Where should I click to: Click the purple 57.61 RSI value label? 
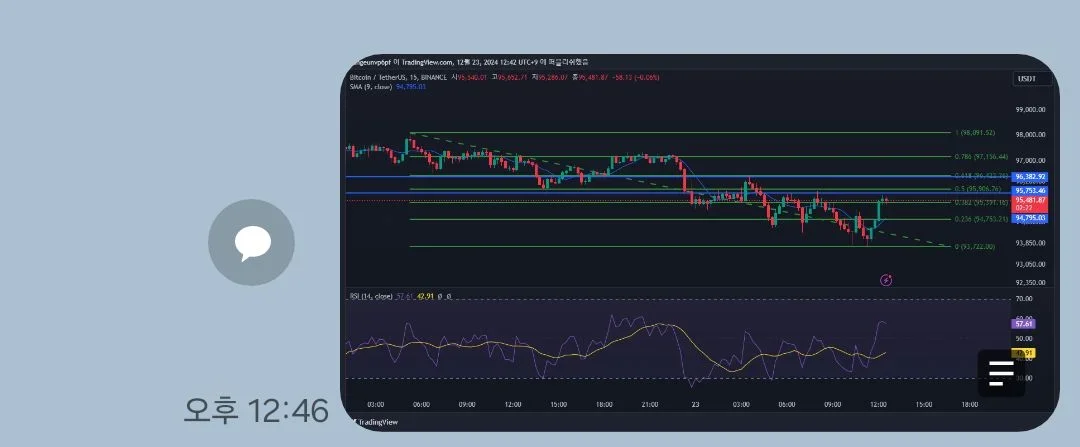(x=1023, y=324)
